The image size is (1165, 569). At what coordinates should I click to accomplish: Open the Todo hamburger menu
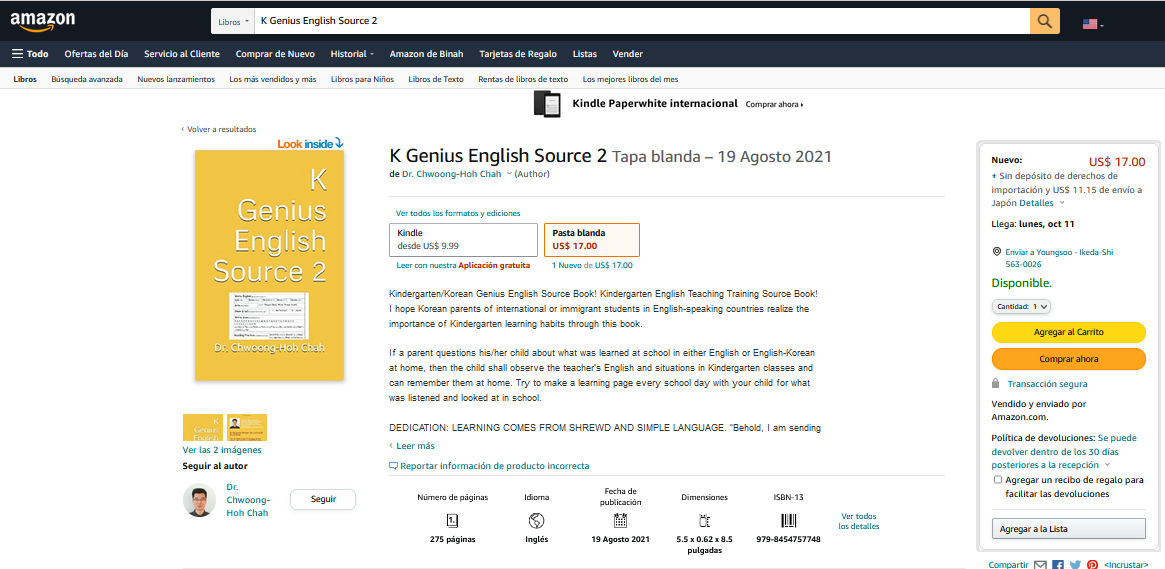click(x=30, y=53)
